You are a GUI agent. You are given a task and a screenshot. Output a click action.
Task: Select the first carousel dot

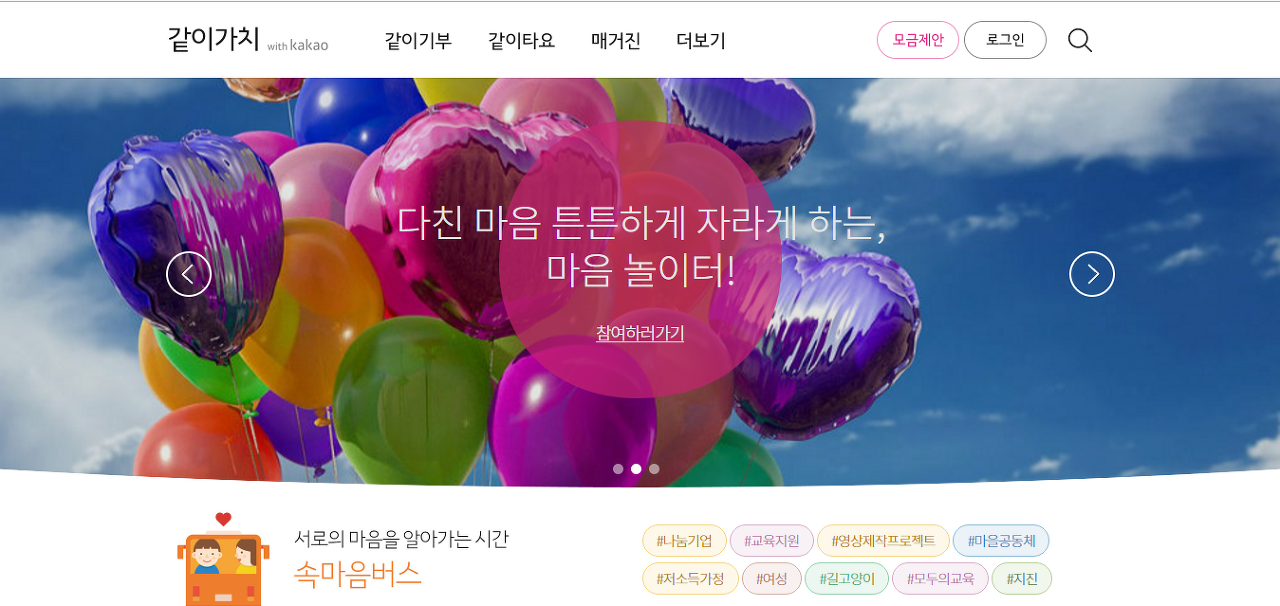pyautogui.click(x=618, y=469)
